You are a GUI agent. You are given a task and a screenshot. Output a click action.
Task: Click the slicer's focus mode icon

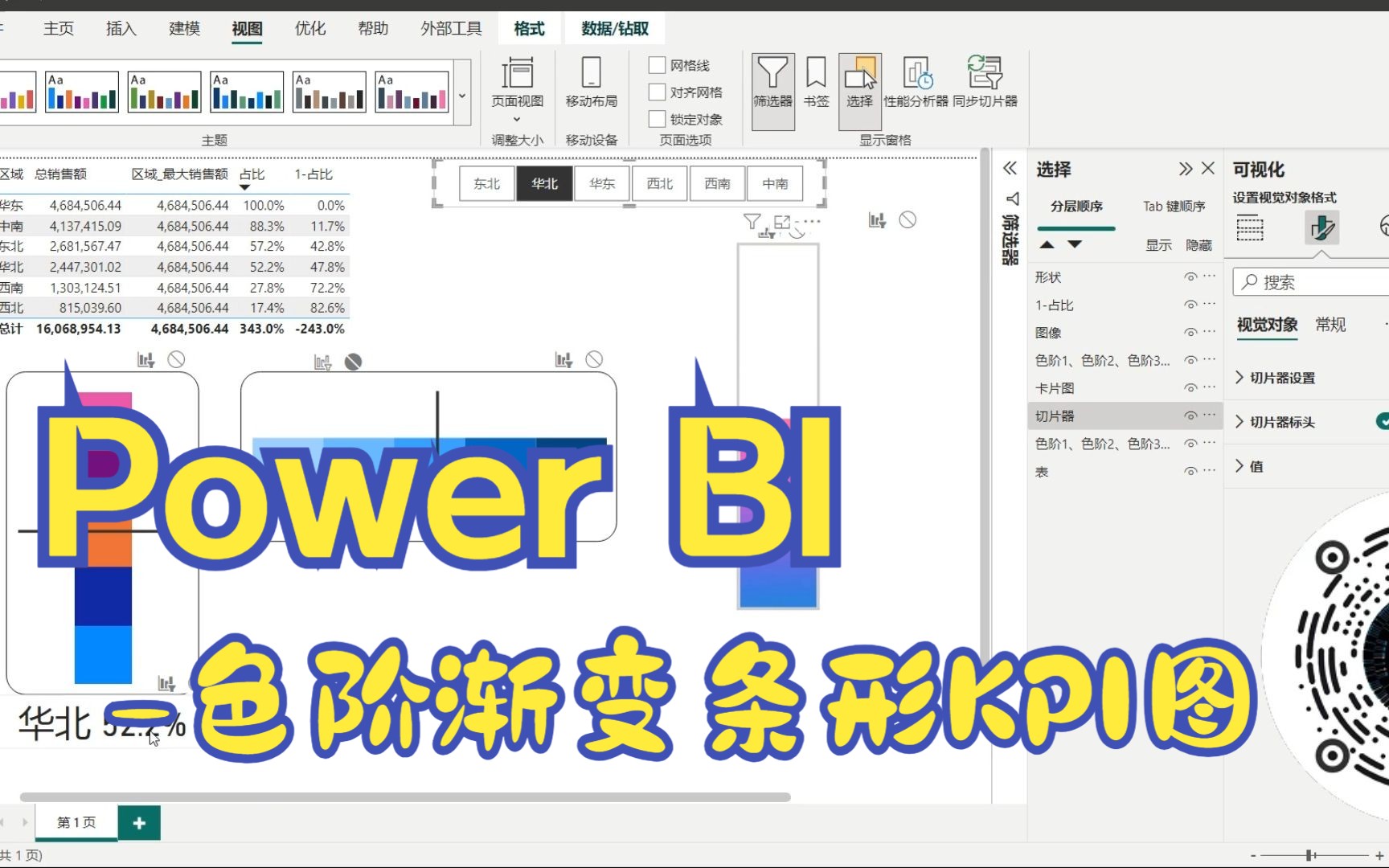(782, 221)
